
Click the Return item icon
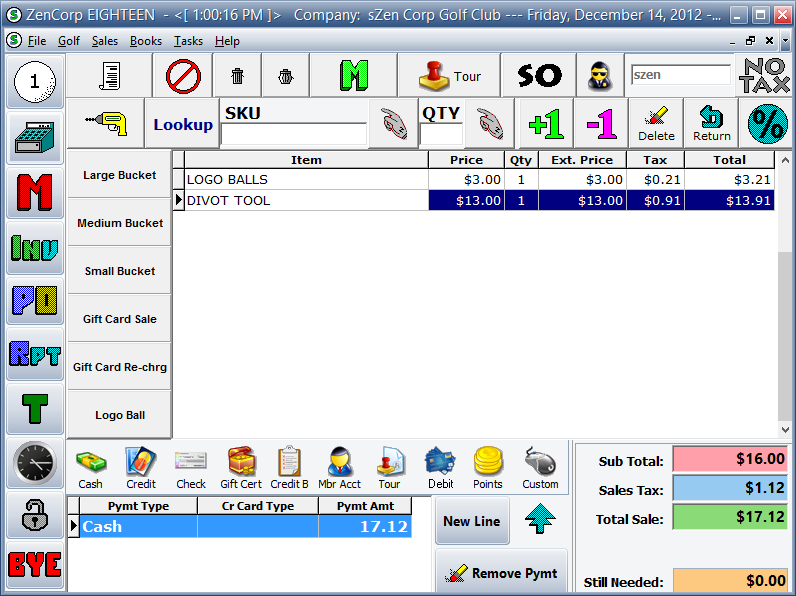coord(712,123)
